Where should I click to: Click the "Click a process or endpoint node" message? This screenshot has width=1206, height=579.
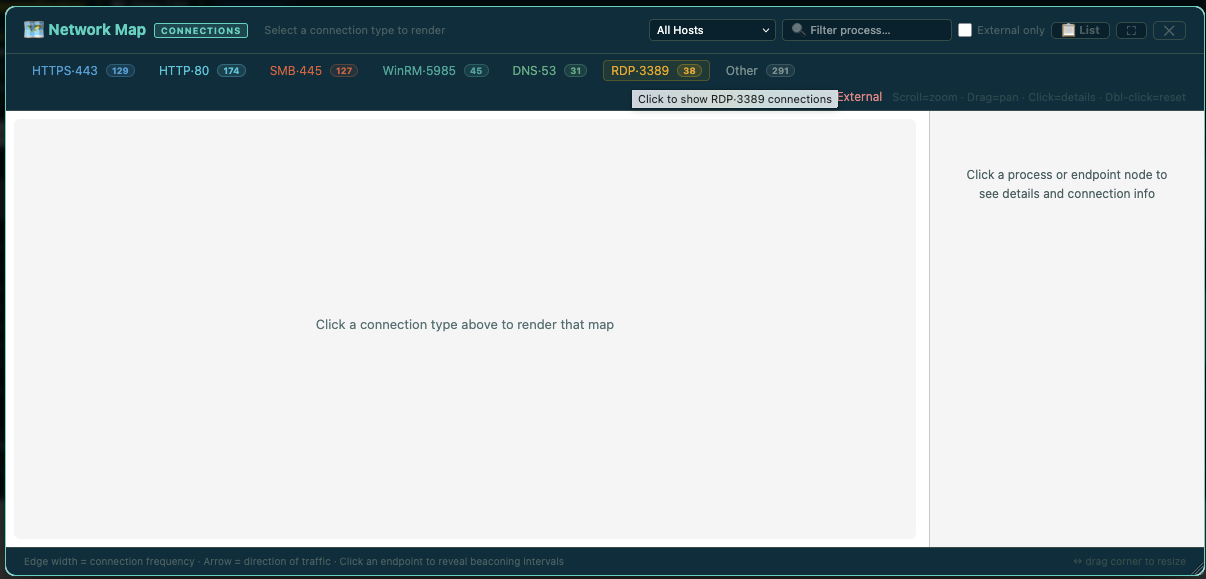pos(1067,184)
